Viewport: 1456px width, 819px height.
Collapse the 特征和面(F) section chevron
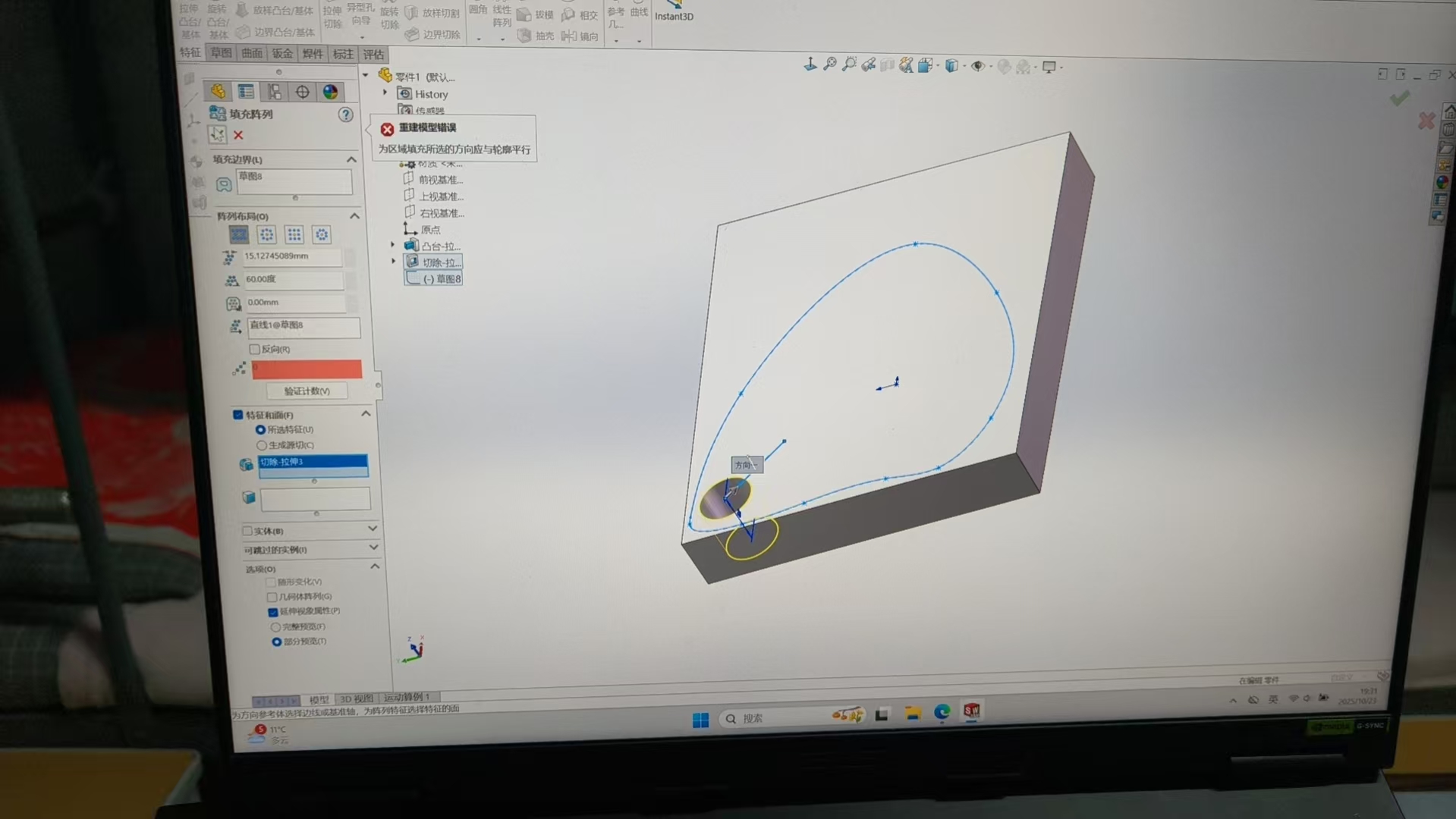click(x=366, y=414)
